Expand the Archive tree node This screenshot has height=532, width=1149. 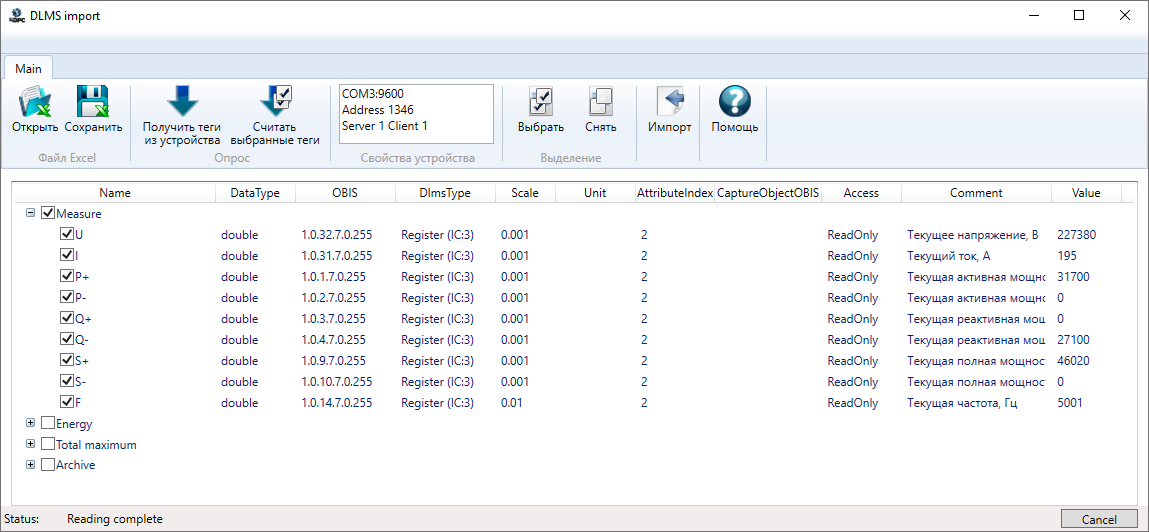click(31, 465)
